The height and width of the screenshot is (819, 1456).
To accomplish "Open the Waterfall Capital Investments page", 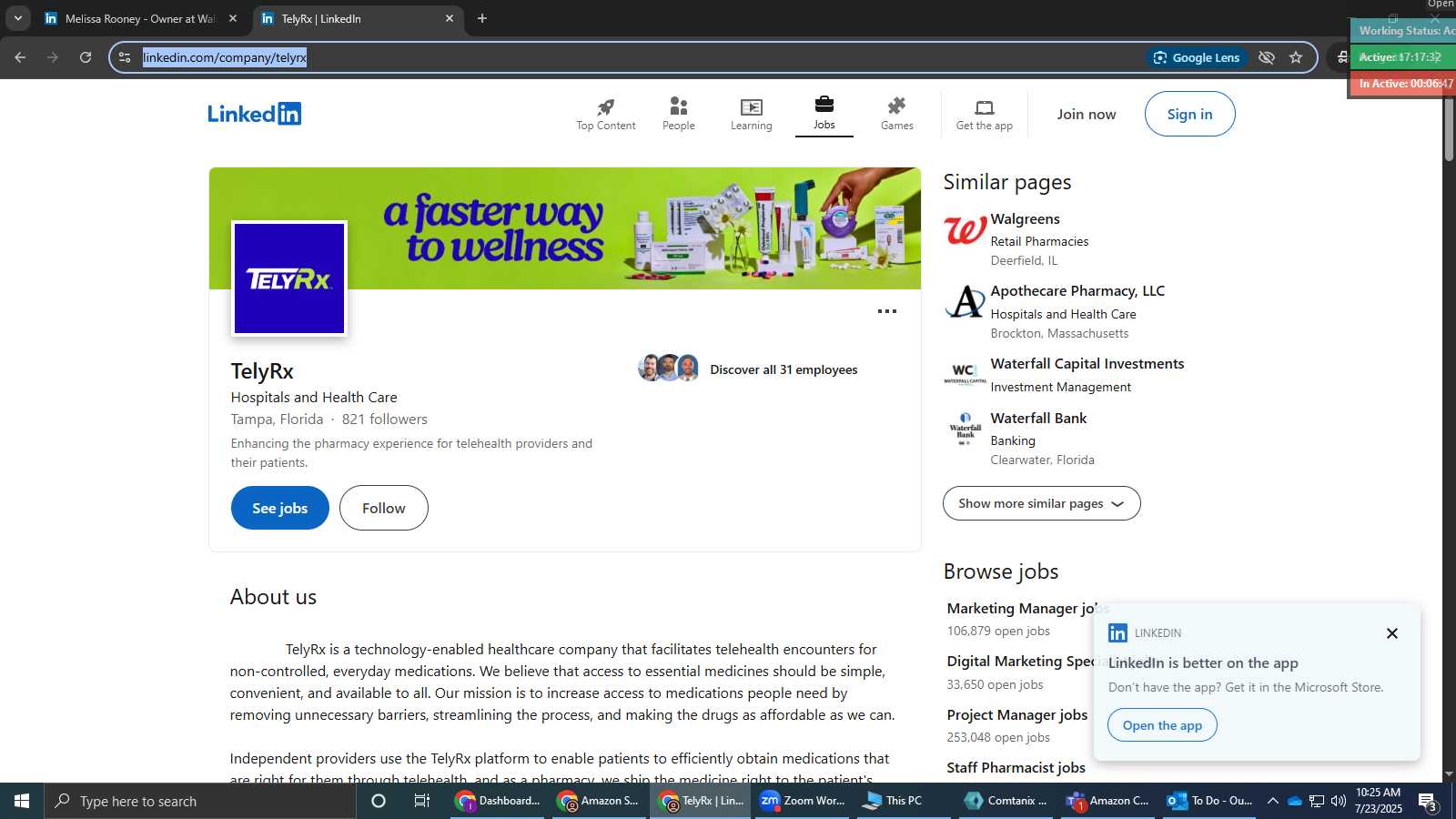I will point(1087,364).
